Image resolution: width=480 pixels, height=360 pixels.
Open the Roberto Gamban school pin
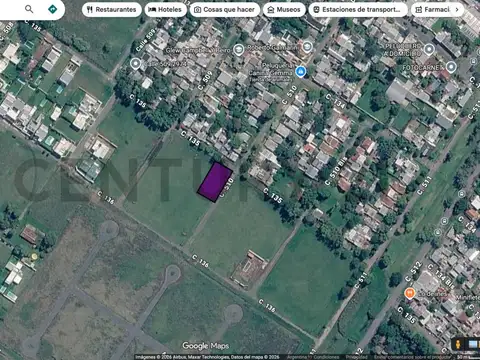(x=307, y=47)
